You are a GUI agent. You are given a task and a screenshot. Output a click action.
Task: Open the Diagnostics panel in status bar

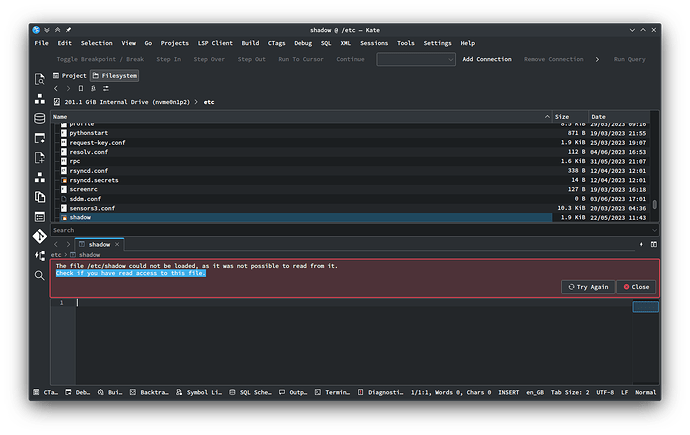point(381,392)
